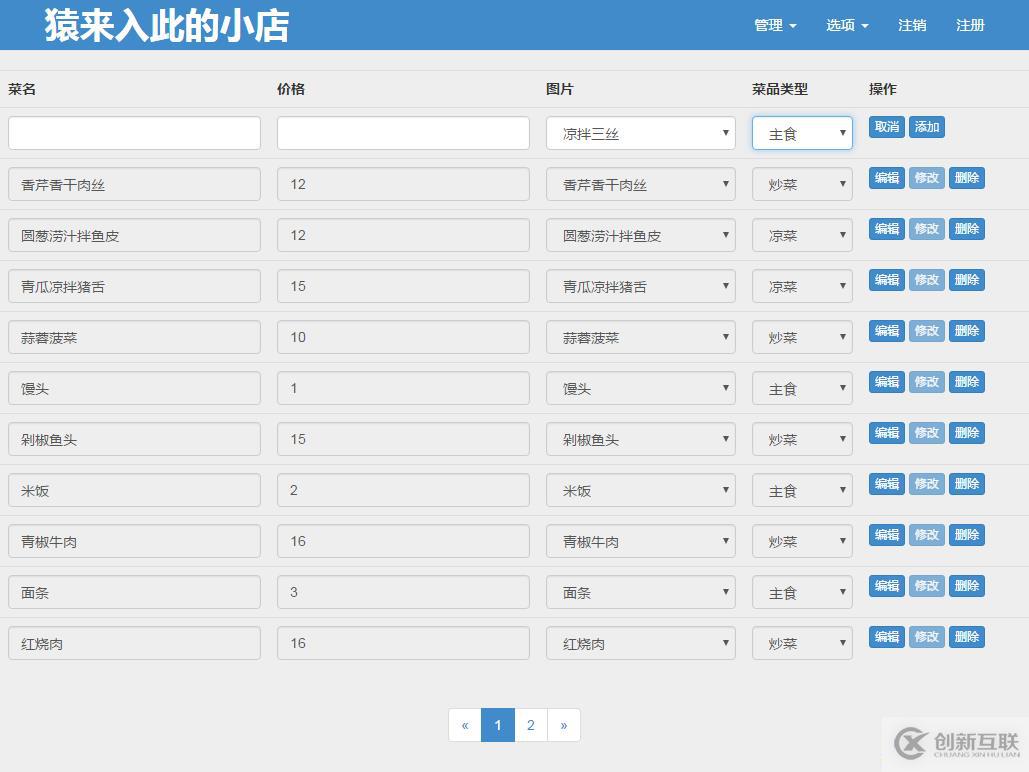
Task: Open type dropdown for 青椒牛肉 row
Action: pyautogui.click(x=802, y=541)
